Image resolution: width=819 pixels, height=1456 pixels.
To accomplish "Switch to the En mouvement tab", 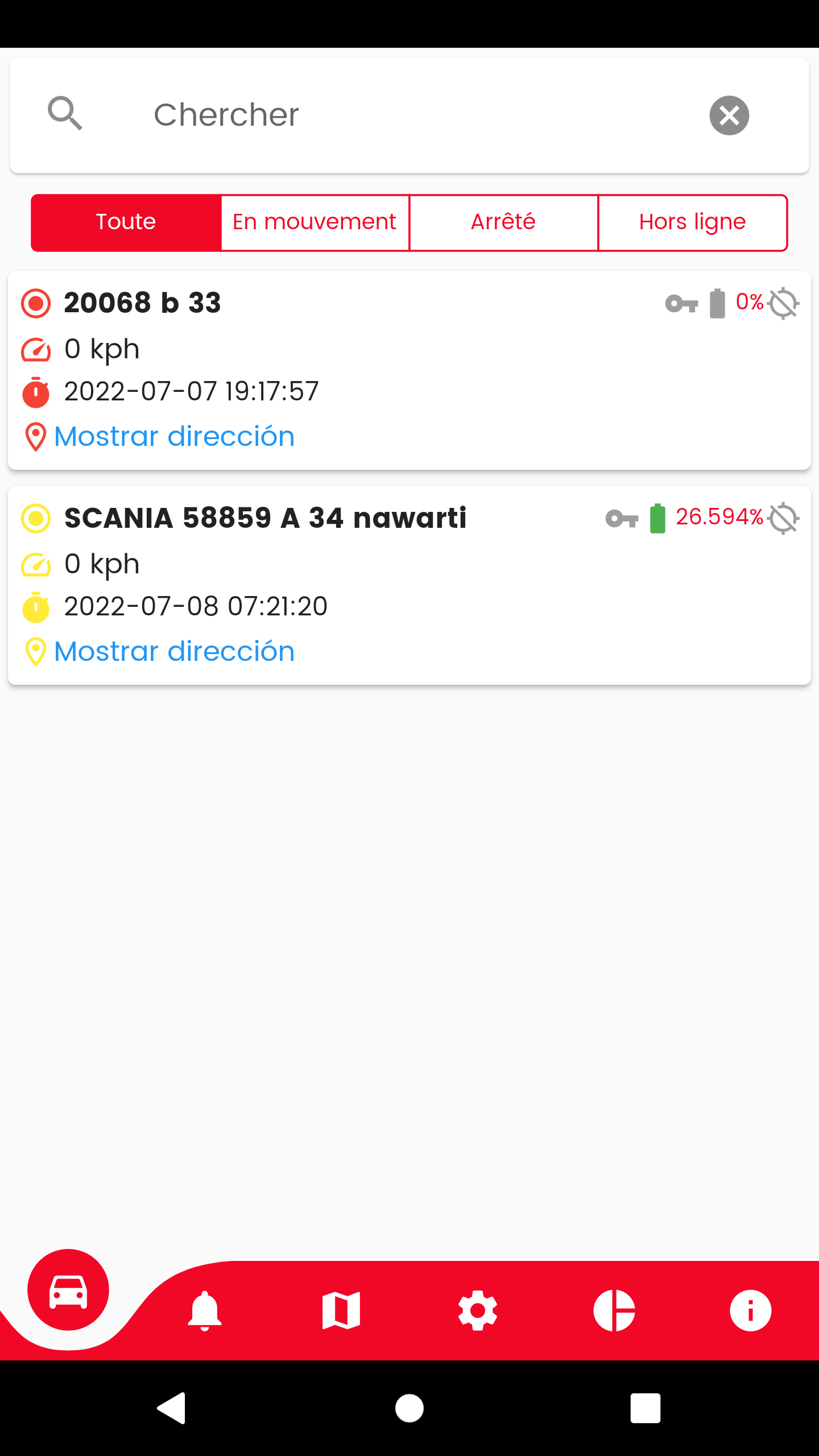I will (315, 222).
